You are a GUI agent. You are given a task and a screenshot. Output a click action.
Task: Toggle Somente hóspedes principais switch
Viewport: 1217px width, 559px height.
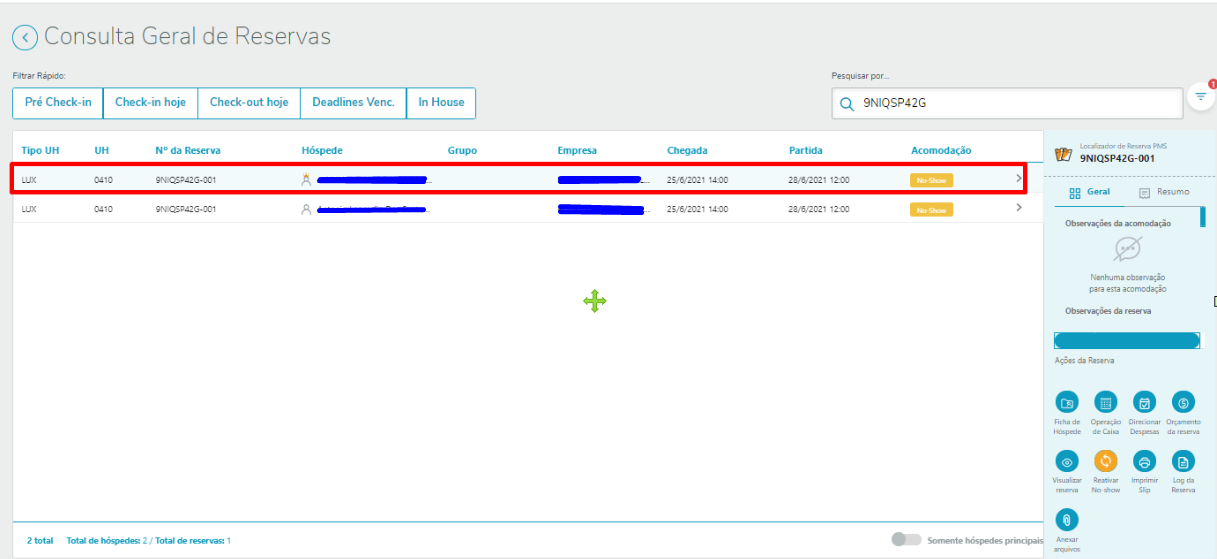(906, 540)
